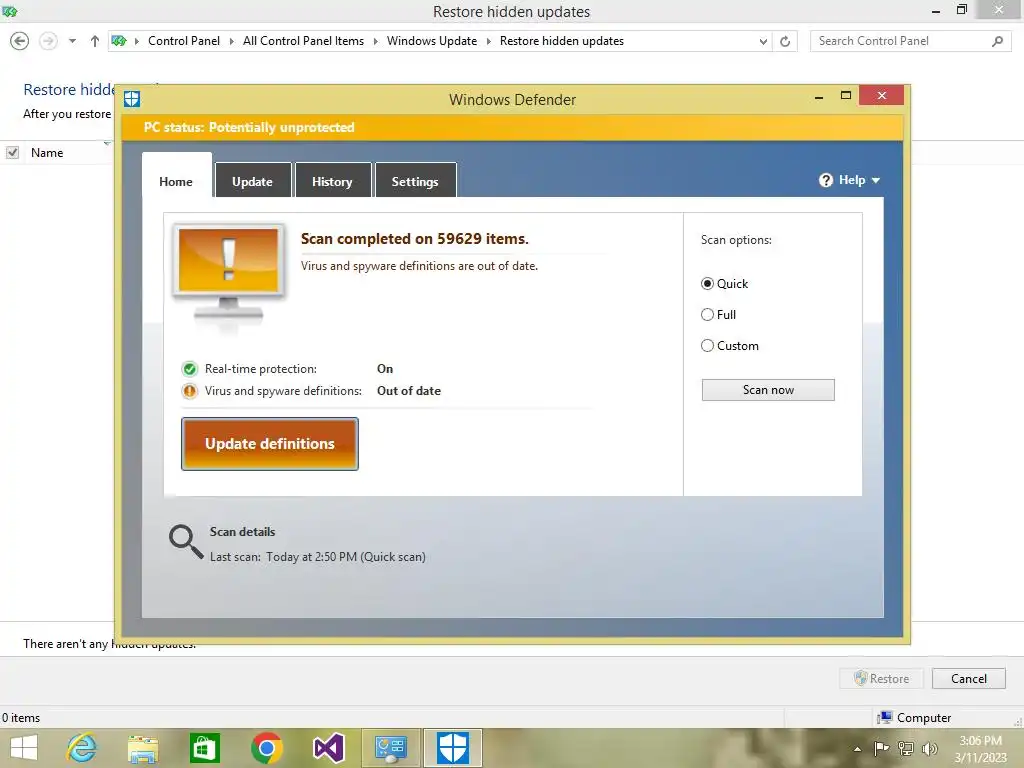Switch to the Update tab

click(252, 180)
